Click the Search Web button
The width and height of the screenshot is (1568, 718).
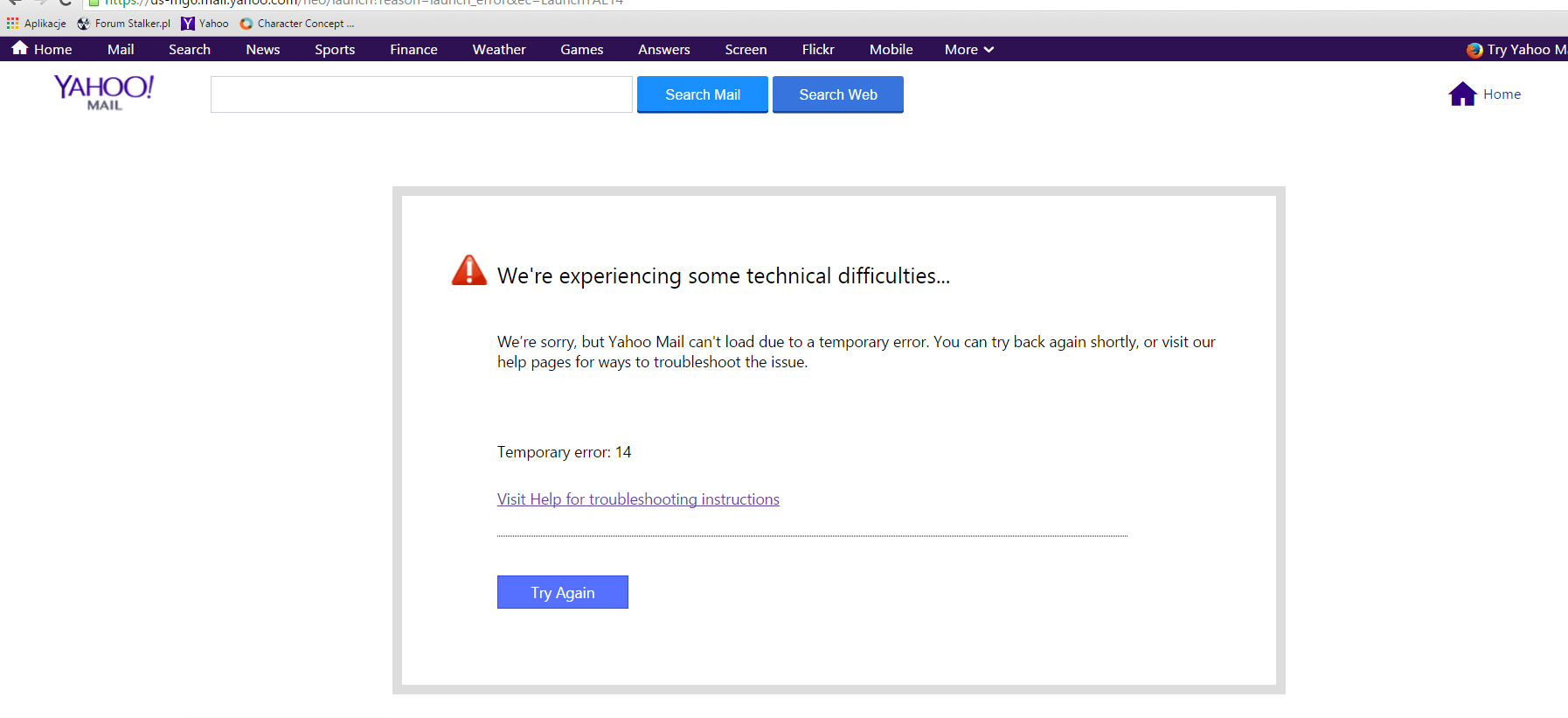tap(838, 94)
